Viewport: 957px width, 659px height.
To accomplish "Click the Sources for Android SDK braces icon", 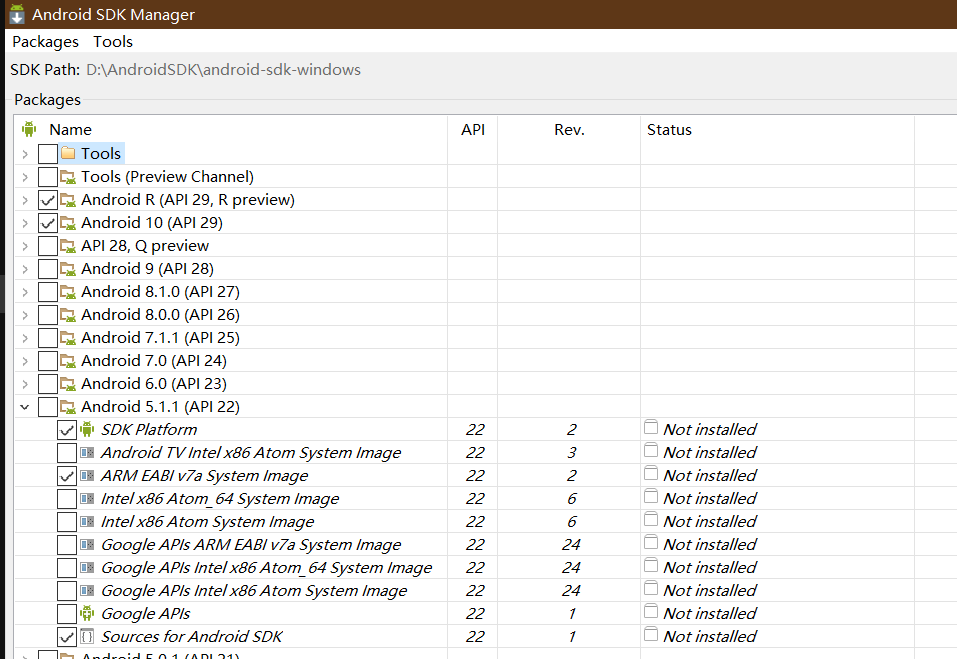I will (x=87, y=636).
